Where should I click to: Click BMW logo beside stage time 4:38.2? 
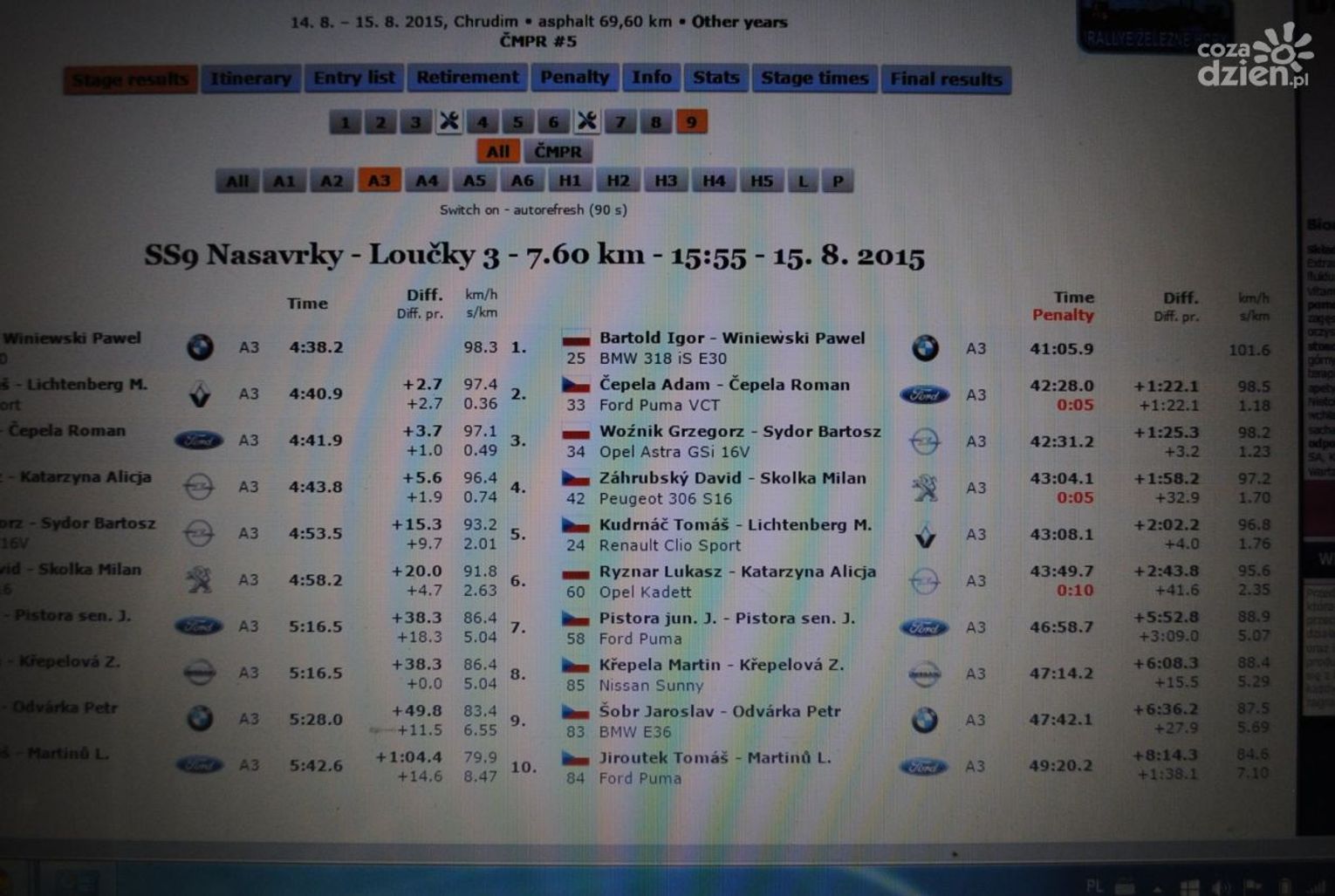pos(200,347)
